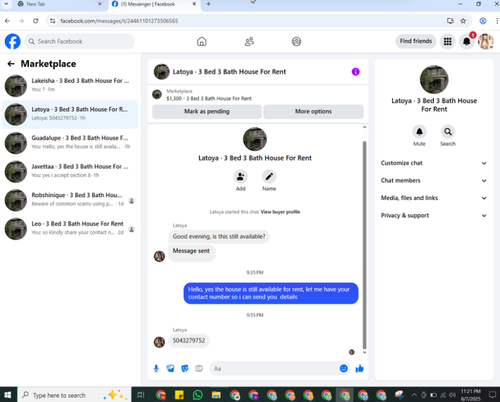The height and width of the screenshot is (402, 500).
Task: Click the Find friends button
Action: (416, 41)
